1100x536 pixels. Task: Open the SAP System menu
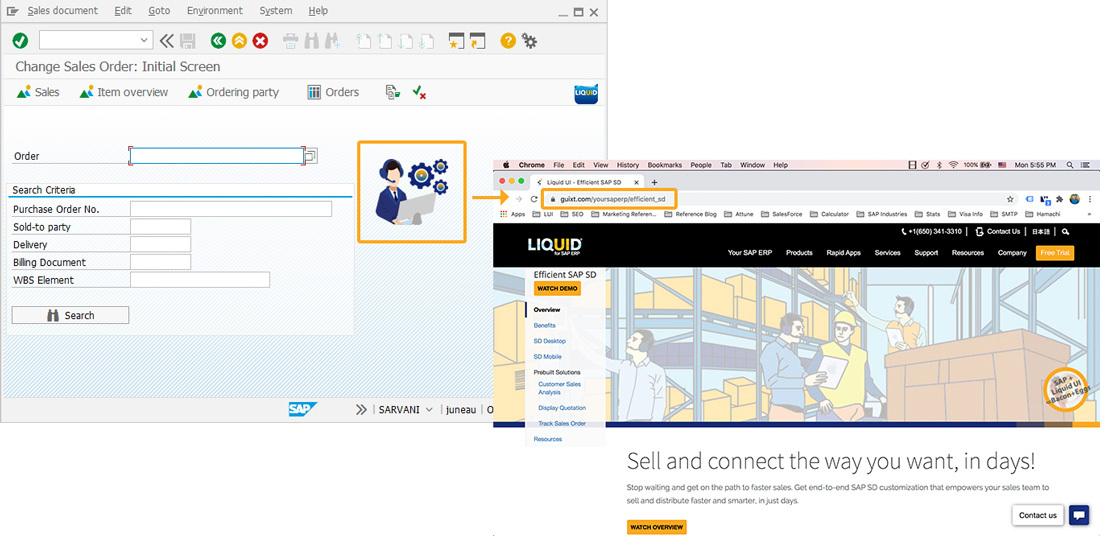pos(276,11)
